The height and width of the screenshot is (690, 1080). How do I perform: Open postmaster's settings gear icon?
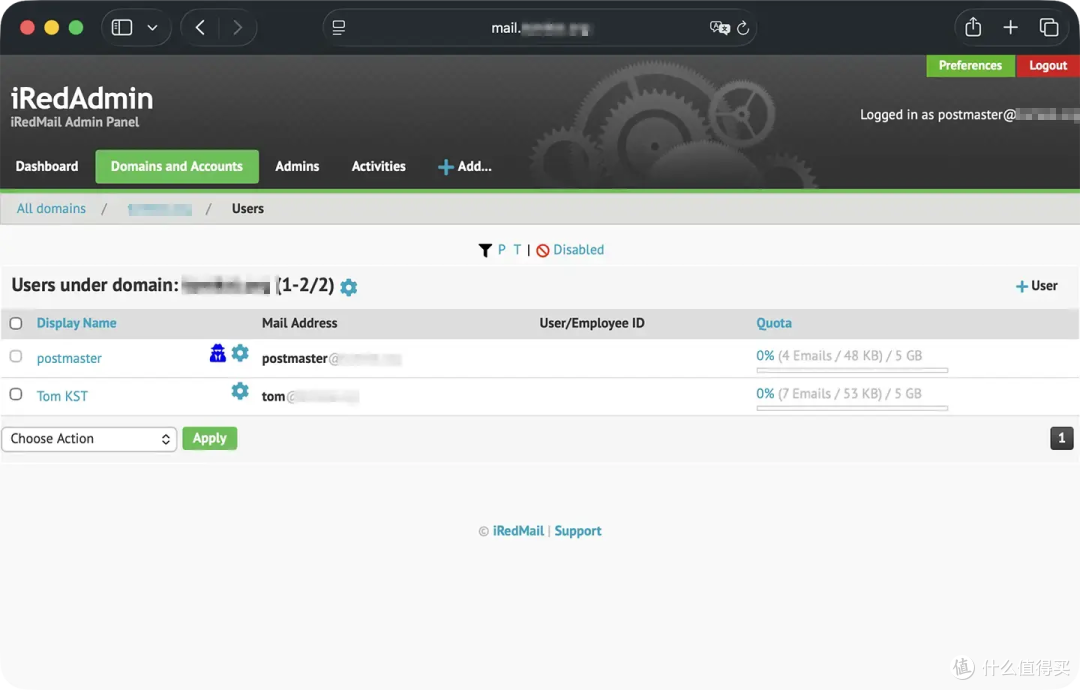coord(240,353)
